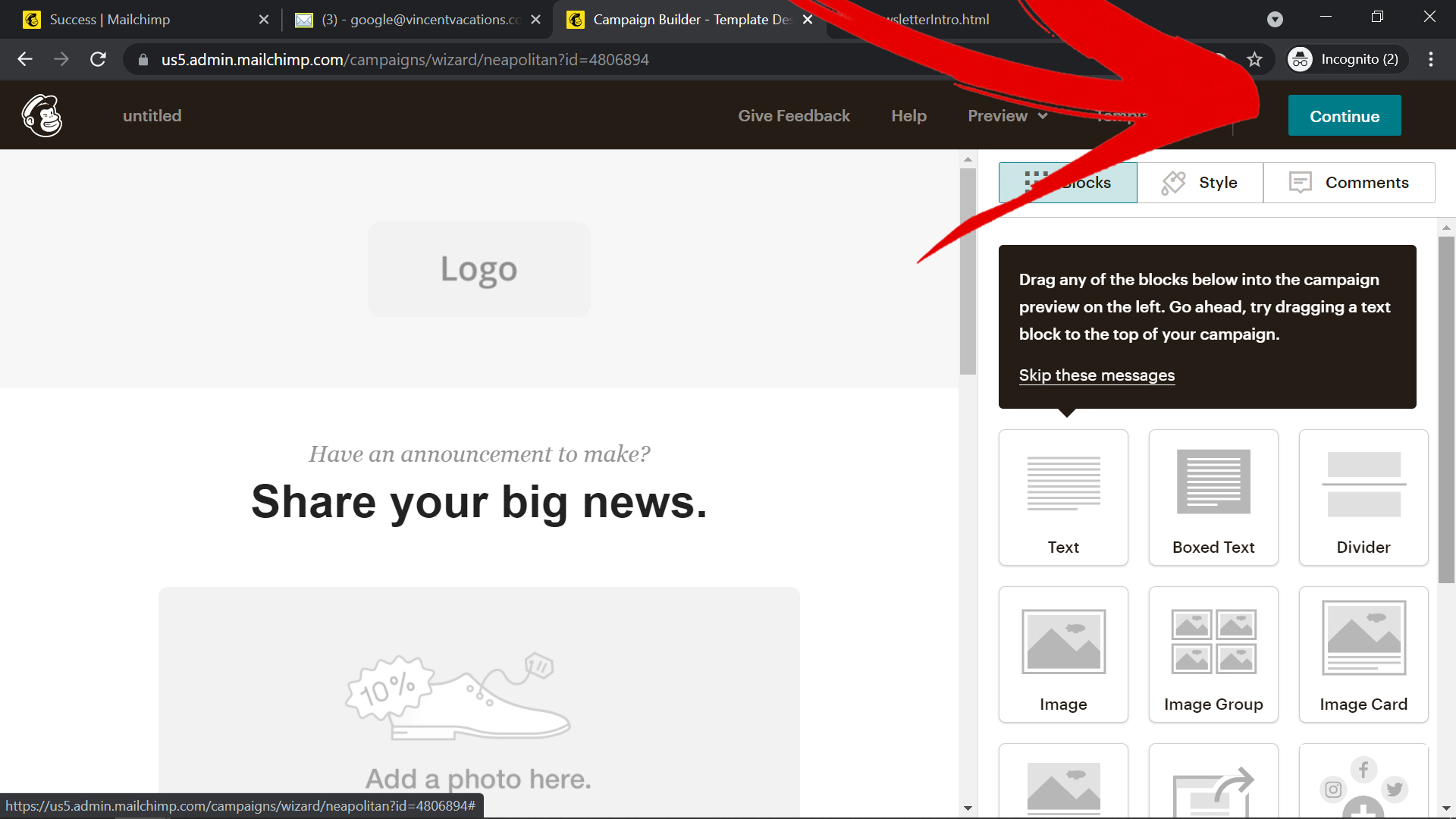Open the tab search dropdown arrow
This screenshot has width=1456, height=819.
[1275, 20]
